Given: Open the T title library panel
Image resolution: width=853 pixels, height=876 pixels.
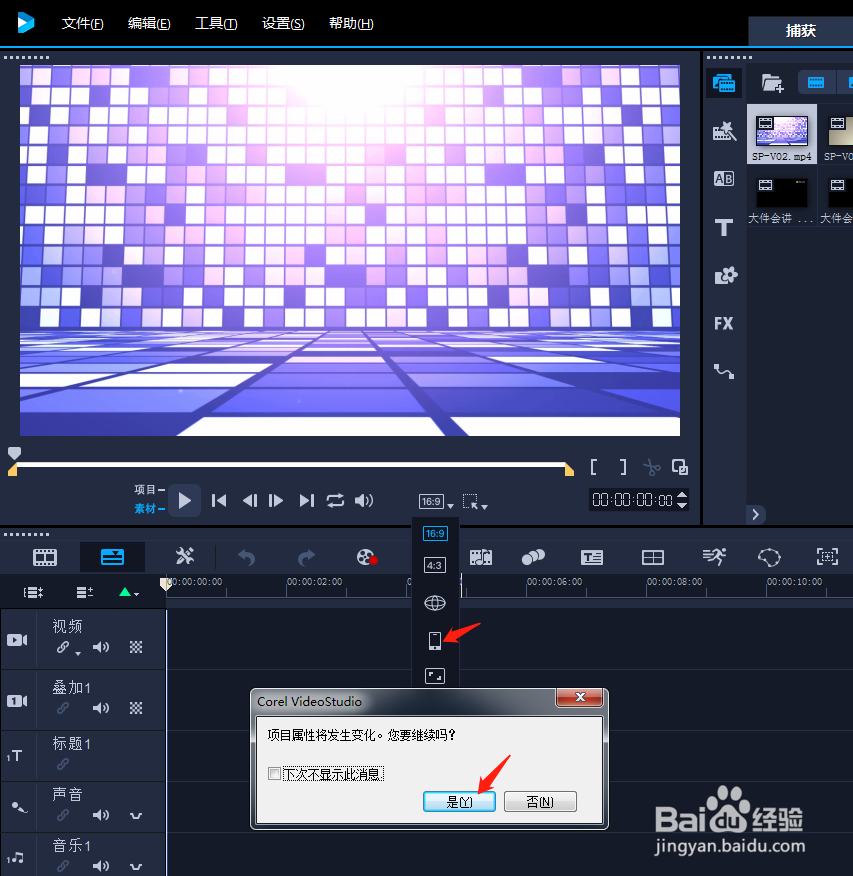Looking at the screenshot, I should pyautogui.click(x=724, y=227).
